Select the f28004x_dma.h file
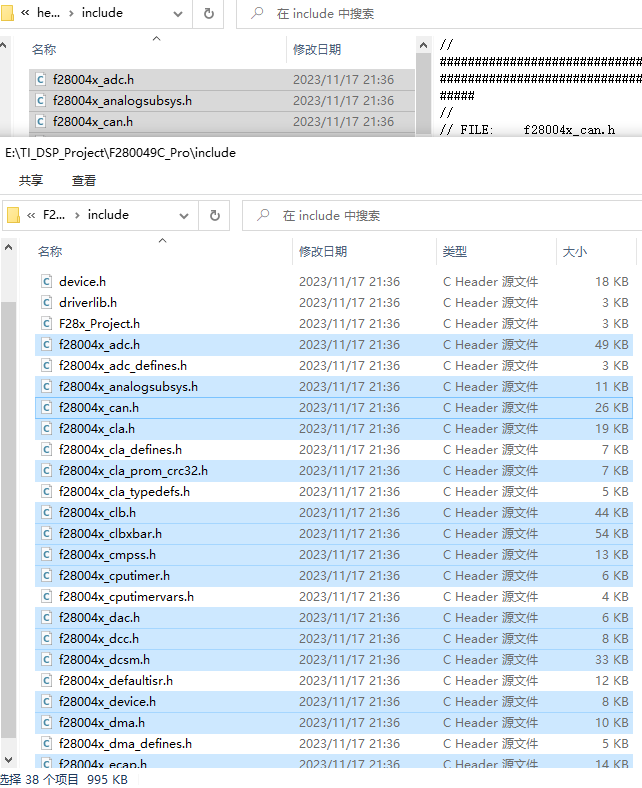Screen dimensions: 642x788 [x=334, y=723]
